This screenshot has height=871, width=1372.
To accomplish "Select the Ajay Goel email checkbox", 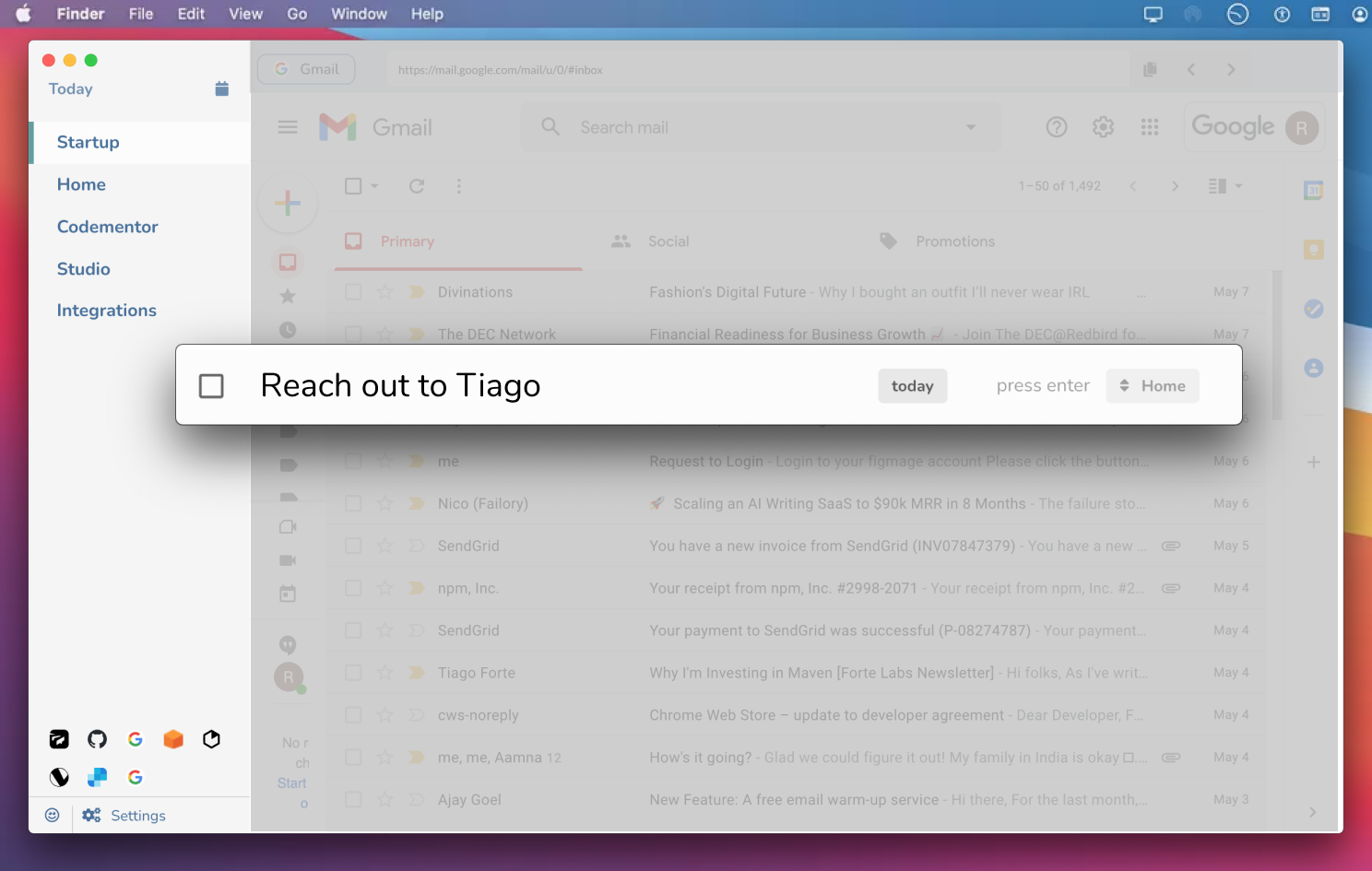I will coord(353,800).
